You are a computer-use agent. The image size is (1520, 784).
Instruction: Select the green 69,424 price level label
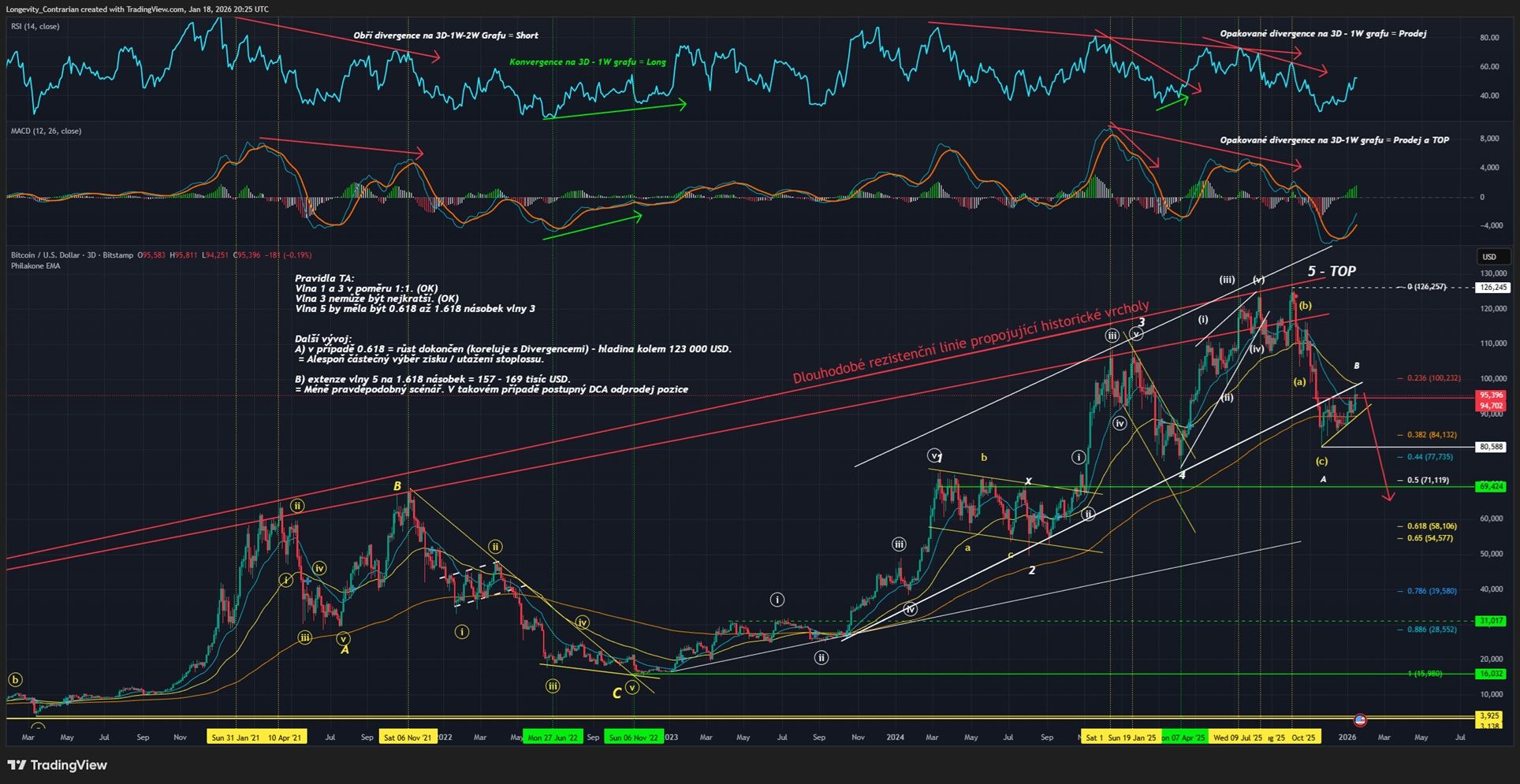coord(1491,487)
